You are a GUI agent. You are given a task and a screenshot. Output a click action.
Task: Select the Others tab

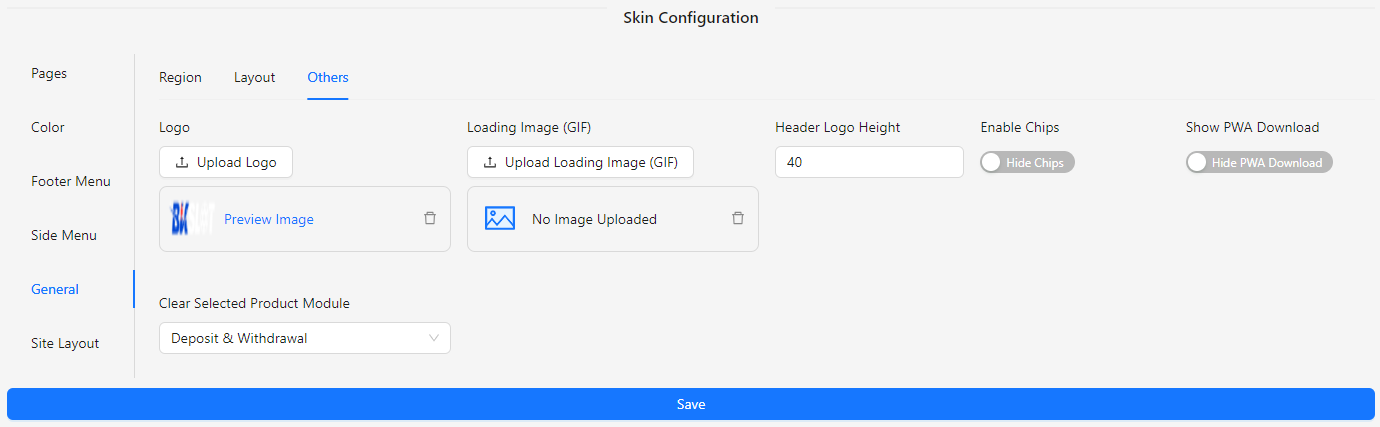coord(328,77)
